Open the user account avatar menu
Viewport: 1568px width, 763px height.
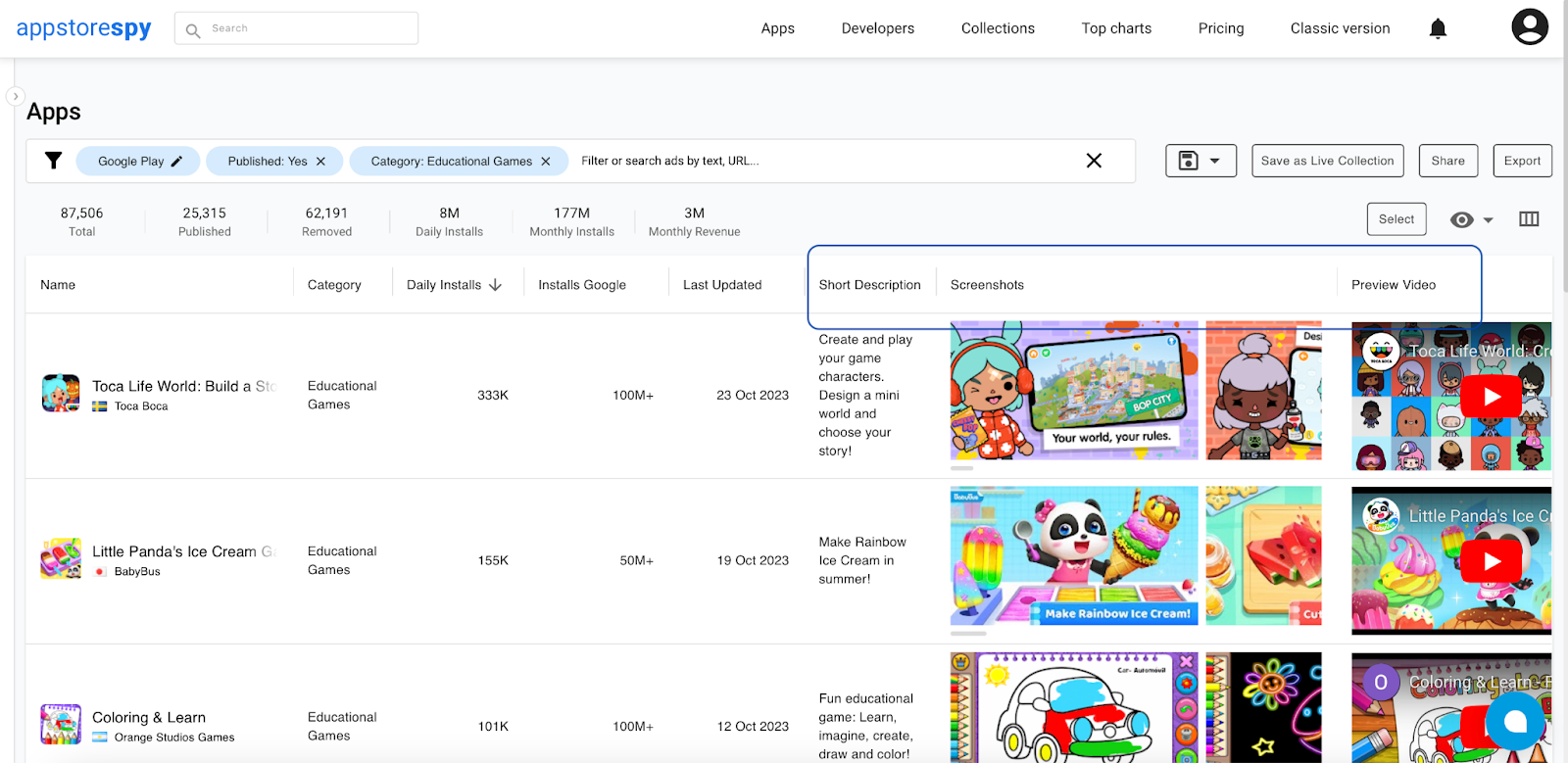click(1530, 27)
